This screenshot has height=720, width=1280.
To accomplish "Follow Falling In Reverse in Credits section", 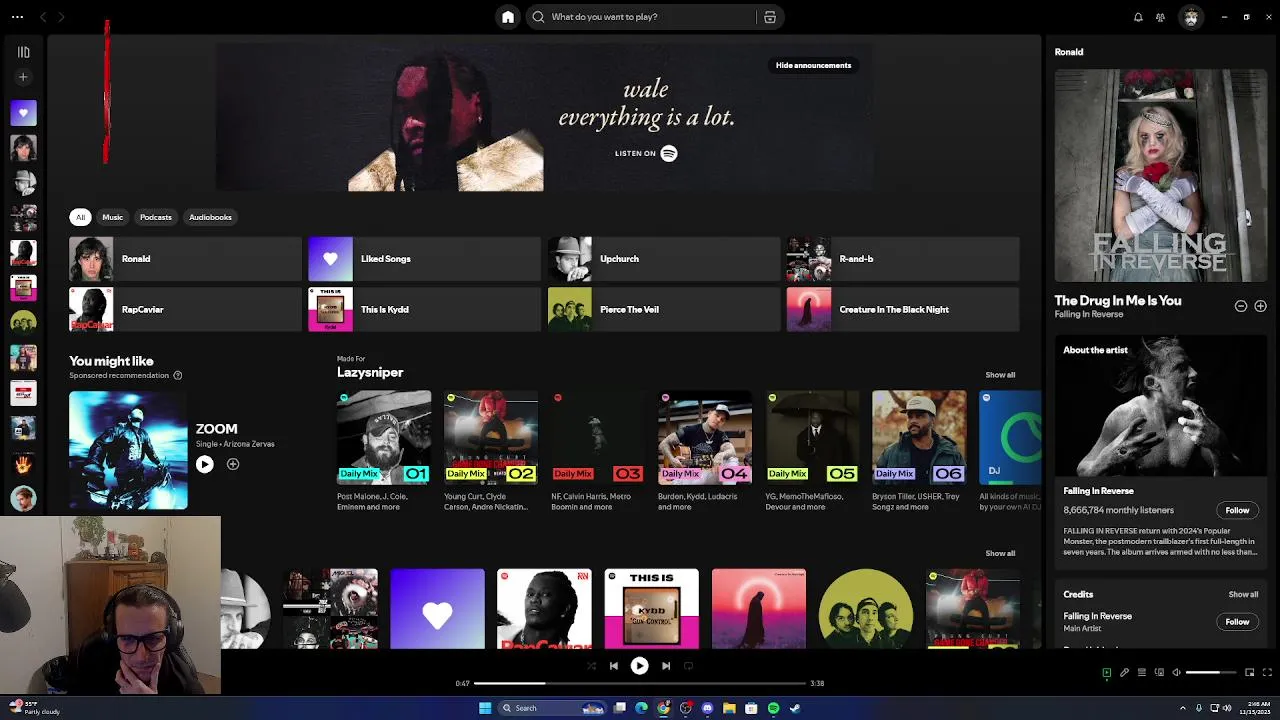I will [x=1237, y=622].
